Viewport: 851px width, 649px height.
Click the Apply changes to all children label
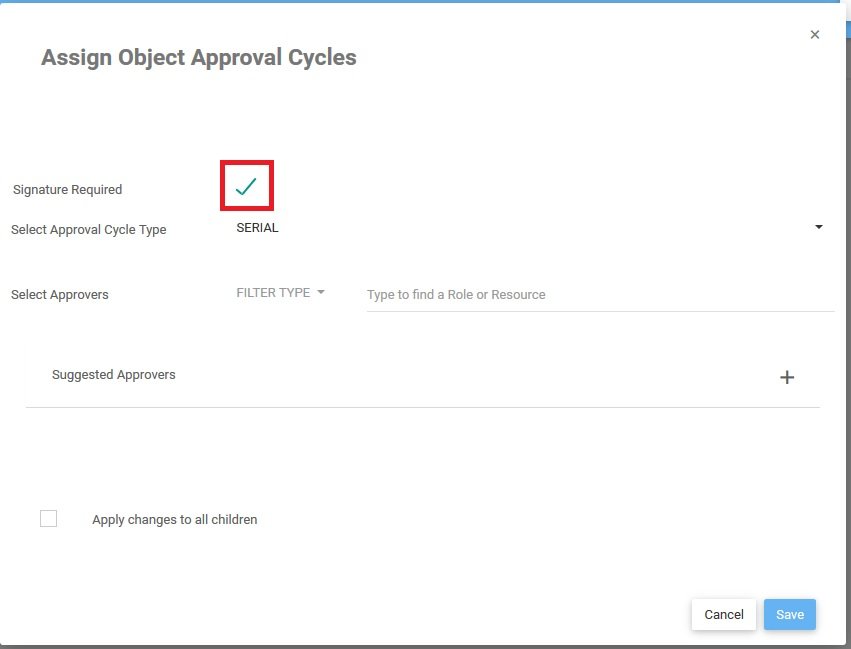click(175, 520)
